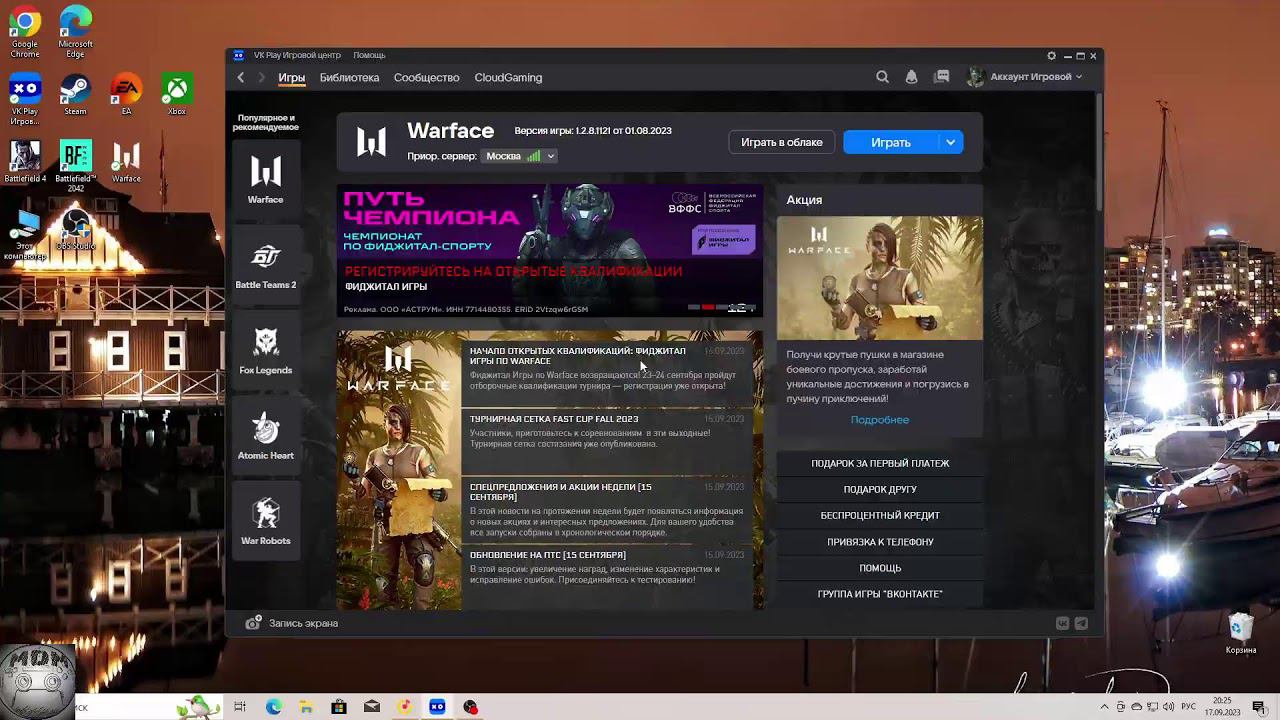Click the Запись экрана label
This screenshot has height=720, width=1280.
click(303, 623)
